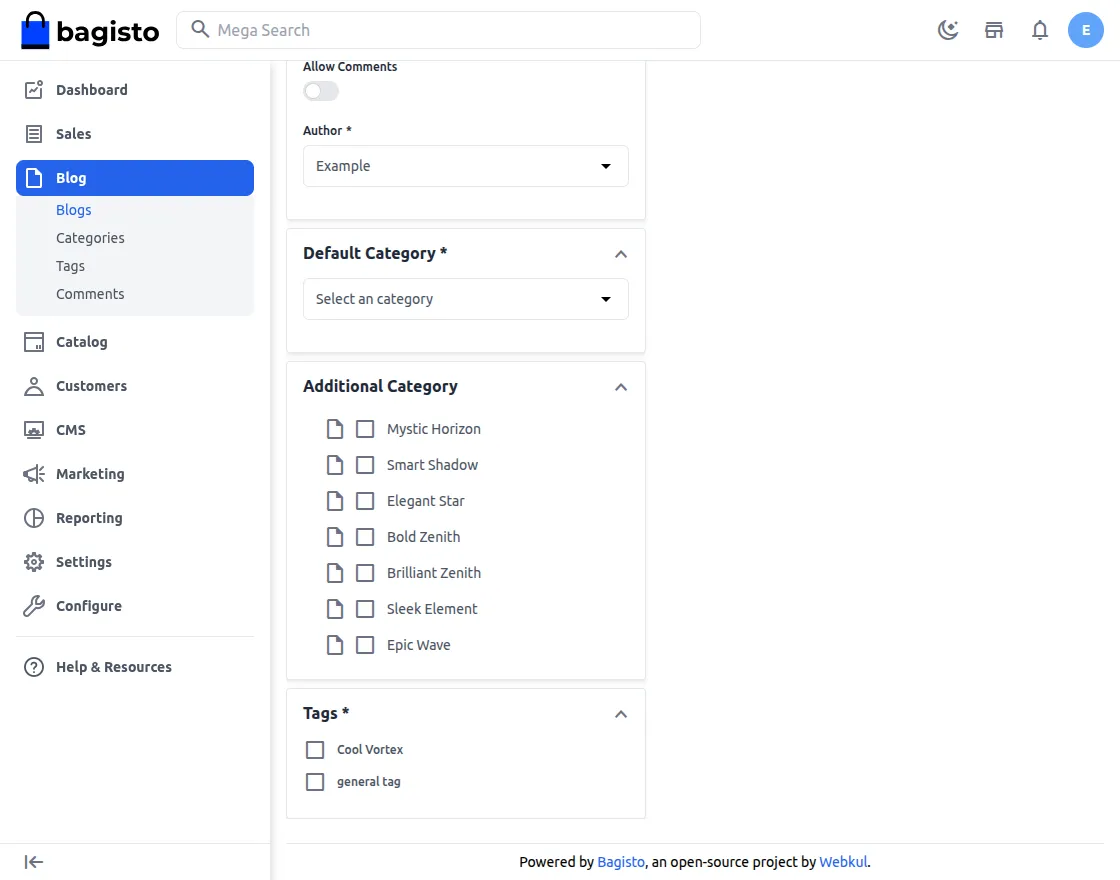Click the file icon beside Epic Wave
The image size is (1120, 880).
tap(335, 645)
